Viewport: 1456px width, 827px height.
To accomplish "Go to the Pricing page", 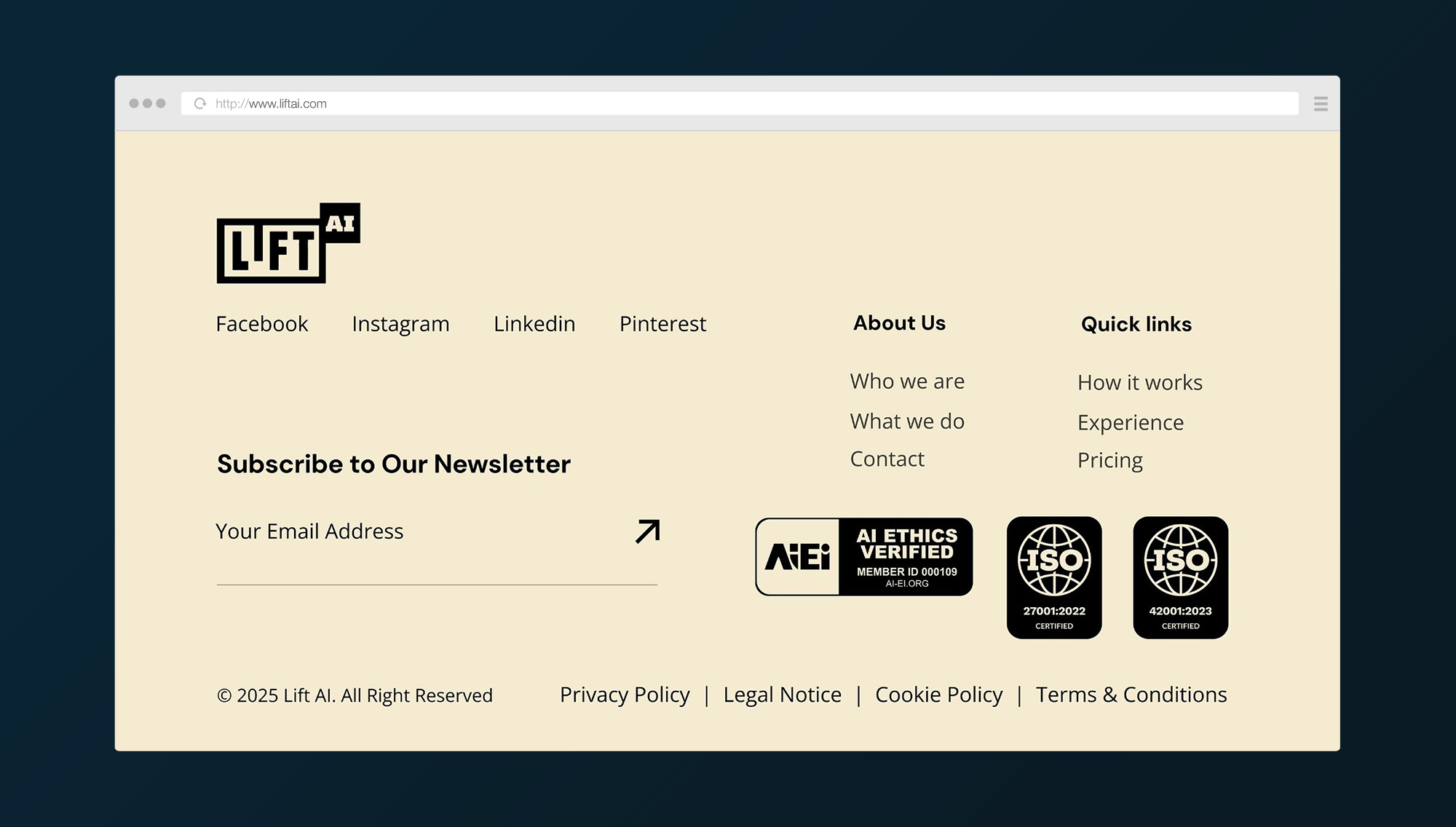I will pos(1109,461).
